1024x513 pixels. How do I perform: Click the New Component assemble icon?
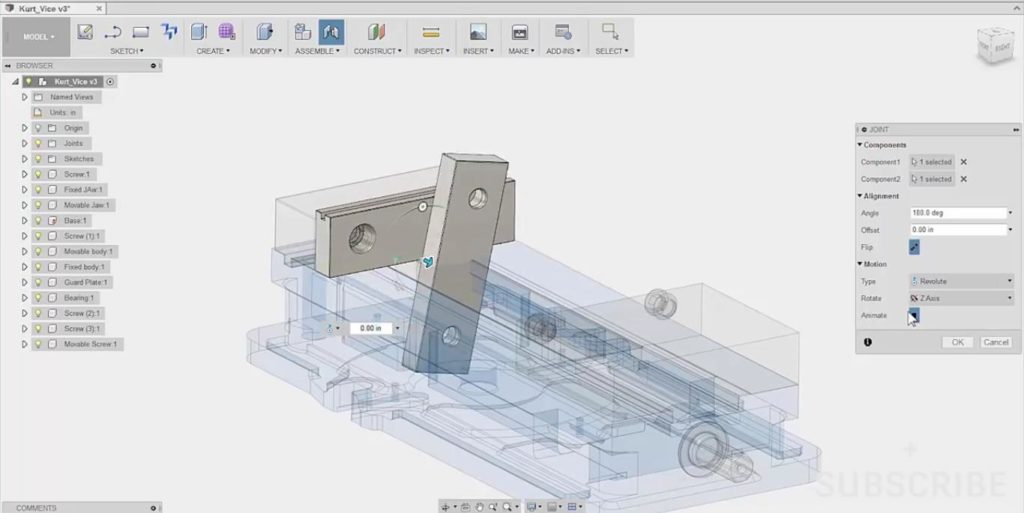click(302, 31)
